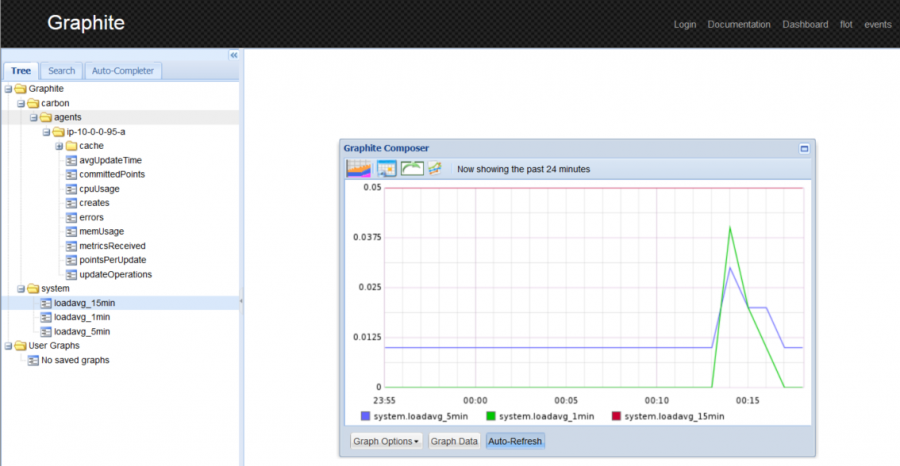Select metricsReceived in the tree
Screen dimensions: 900x466
coord(112,246)
